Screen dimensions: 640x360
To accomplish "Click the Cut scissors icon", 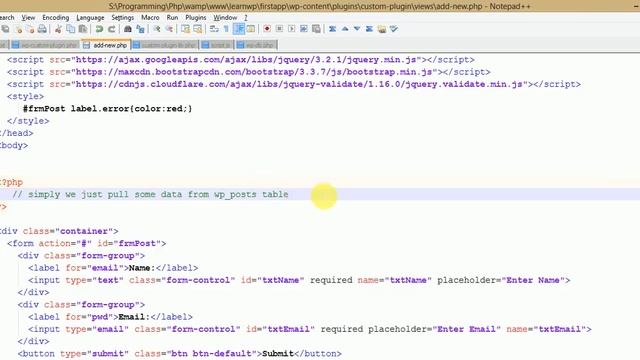I will click(x=58, y=29).
